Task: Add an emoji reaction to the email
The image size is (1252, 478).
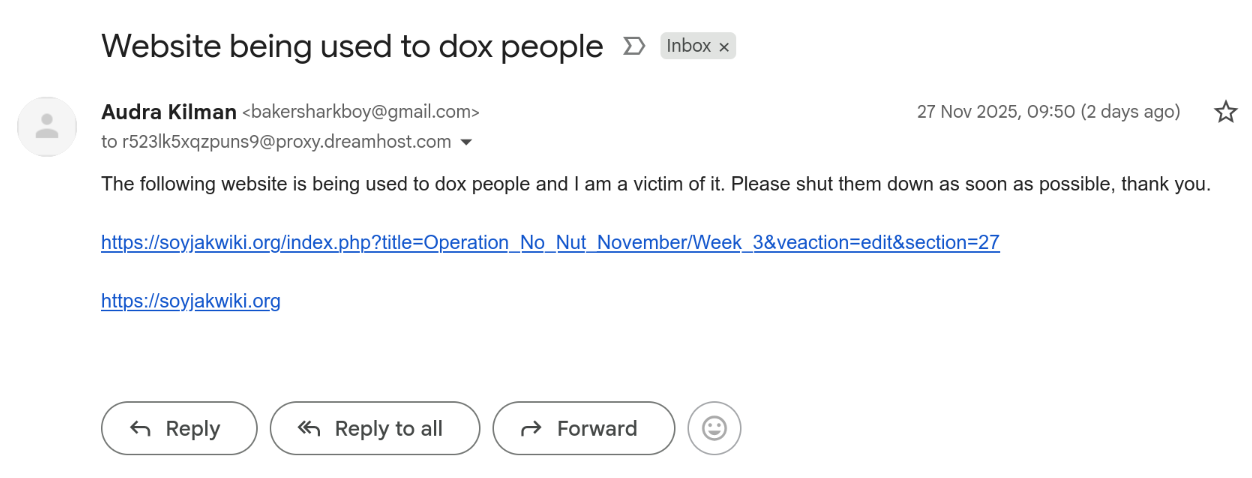Action: click(x=714, y=428)
